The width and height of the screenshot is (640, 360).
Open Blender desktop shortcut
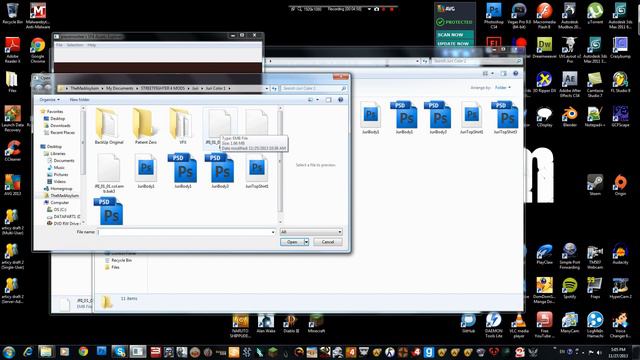[x=570, y=116]
